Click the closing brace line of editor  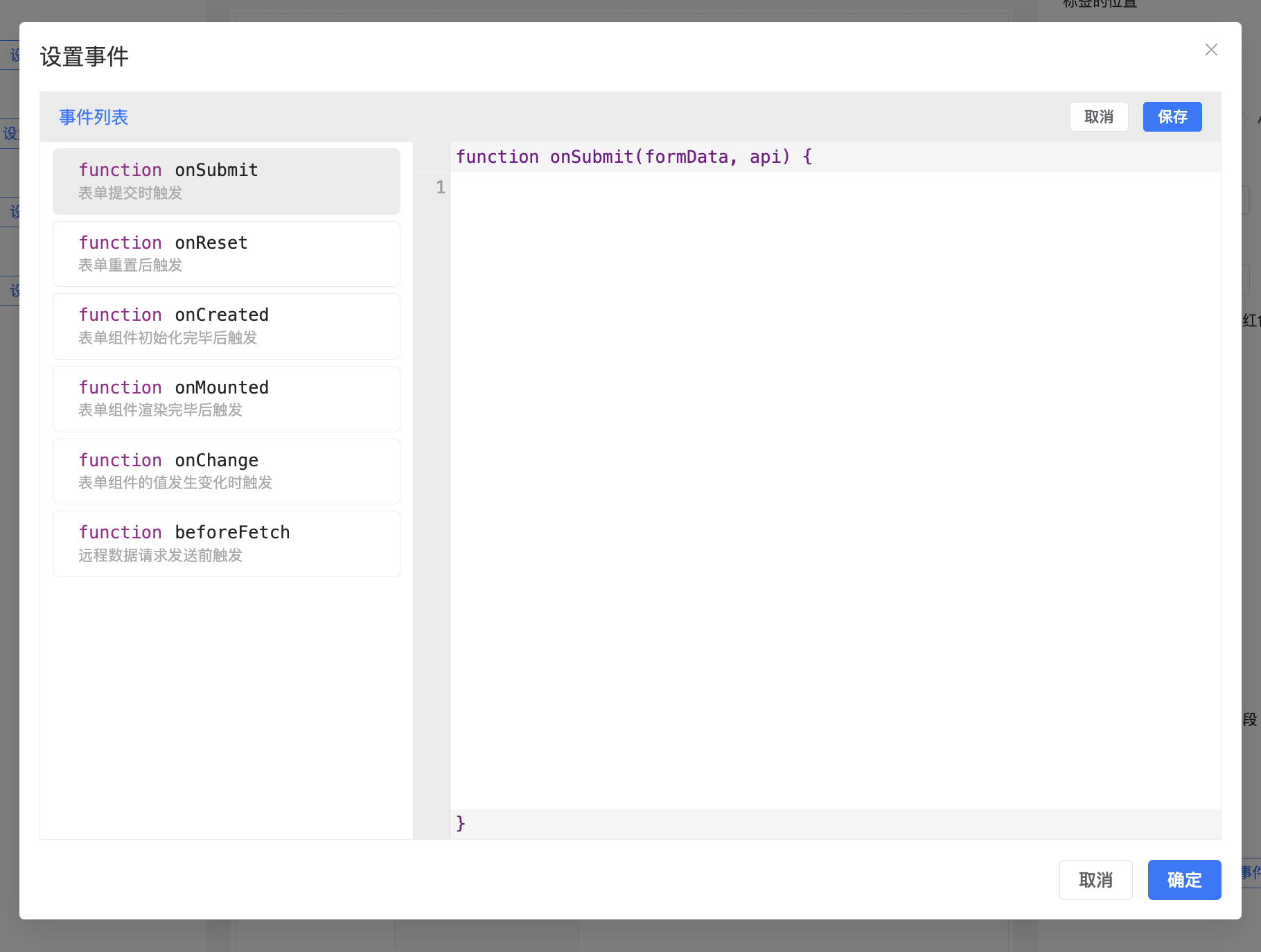[461, 823]
